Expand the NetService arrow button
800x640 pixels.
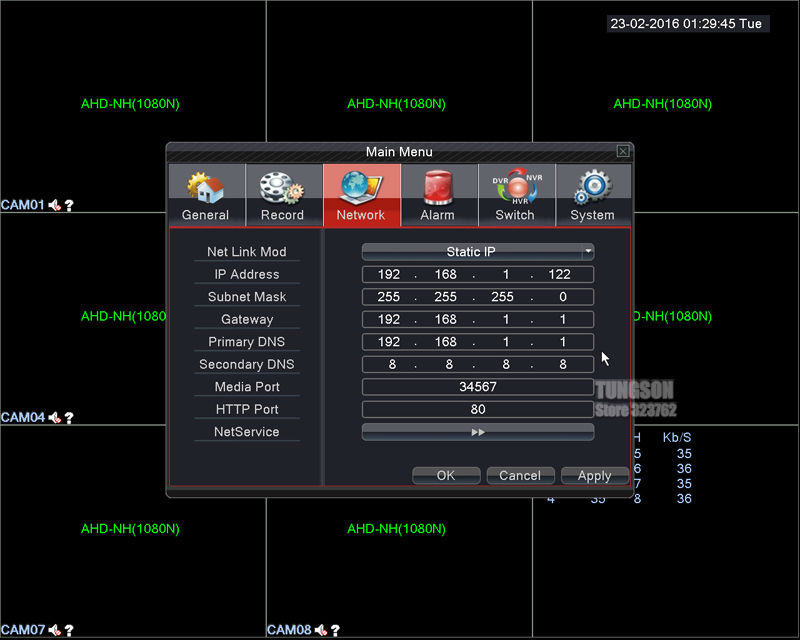tap(478, 432)
